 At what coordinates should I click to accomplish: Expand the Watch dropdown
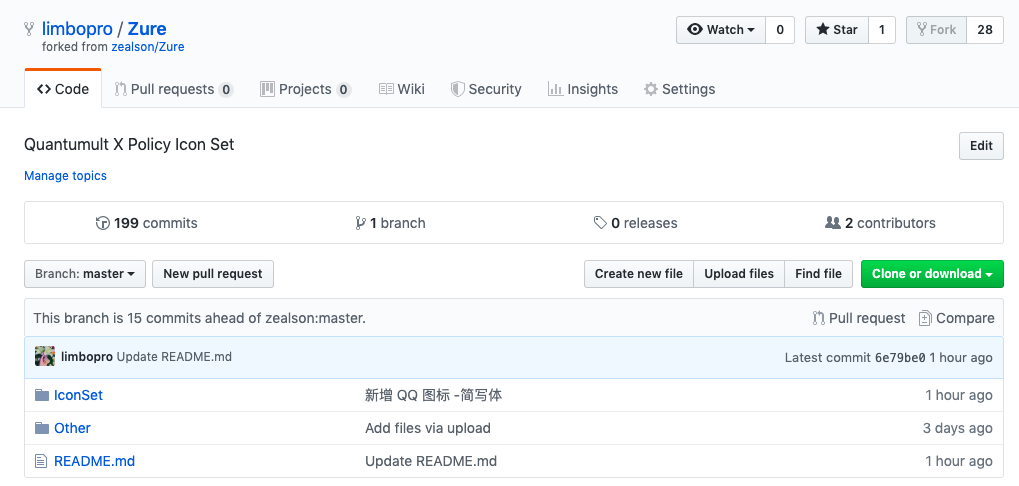tap(721, 30)
